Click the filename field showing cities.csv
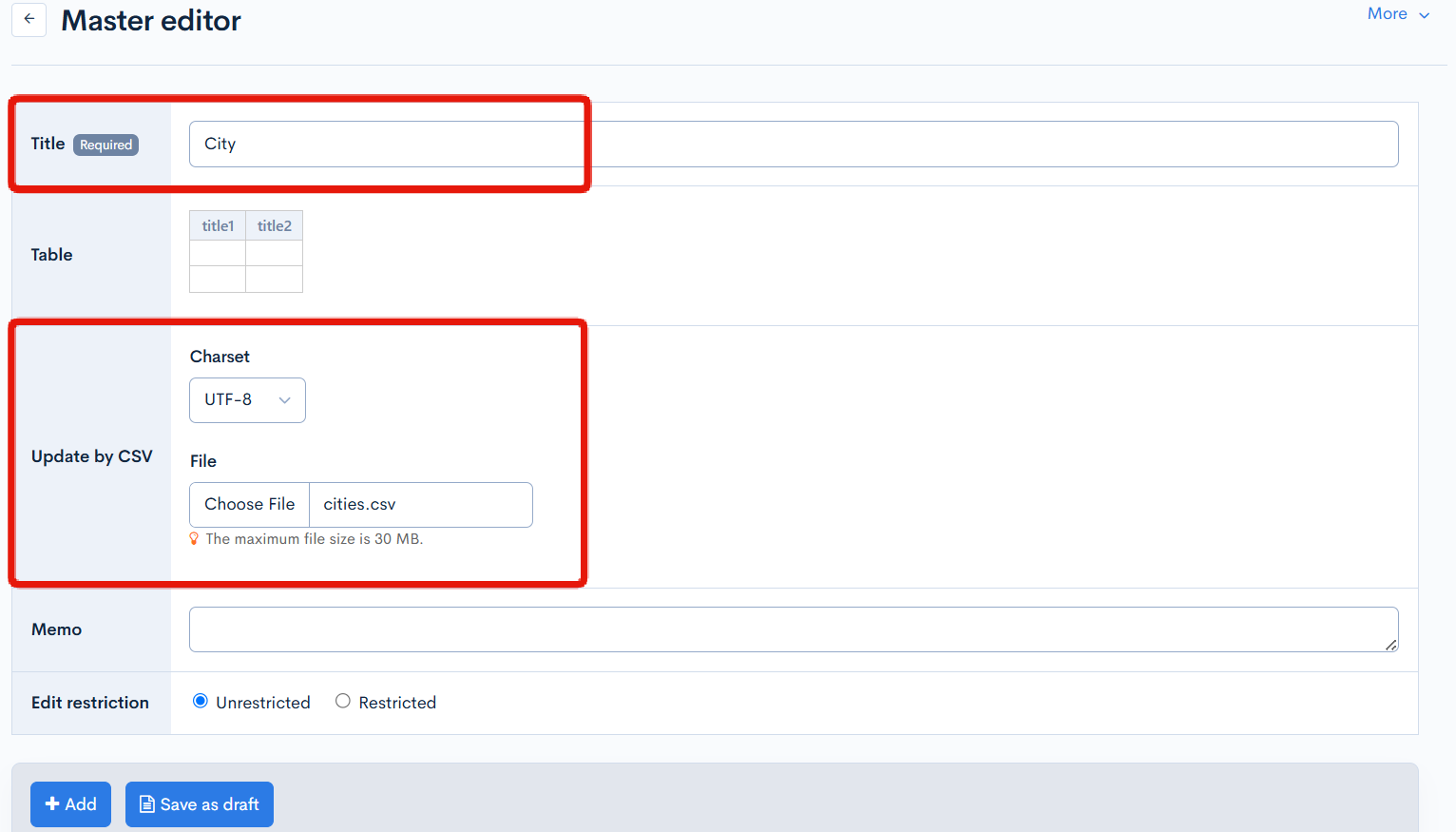1456x832 pixels. click(x=418, y=504)
